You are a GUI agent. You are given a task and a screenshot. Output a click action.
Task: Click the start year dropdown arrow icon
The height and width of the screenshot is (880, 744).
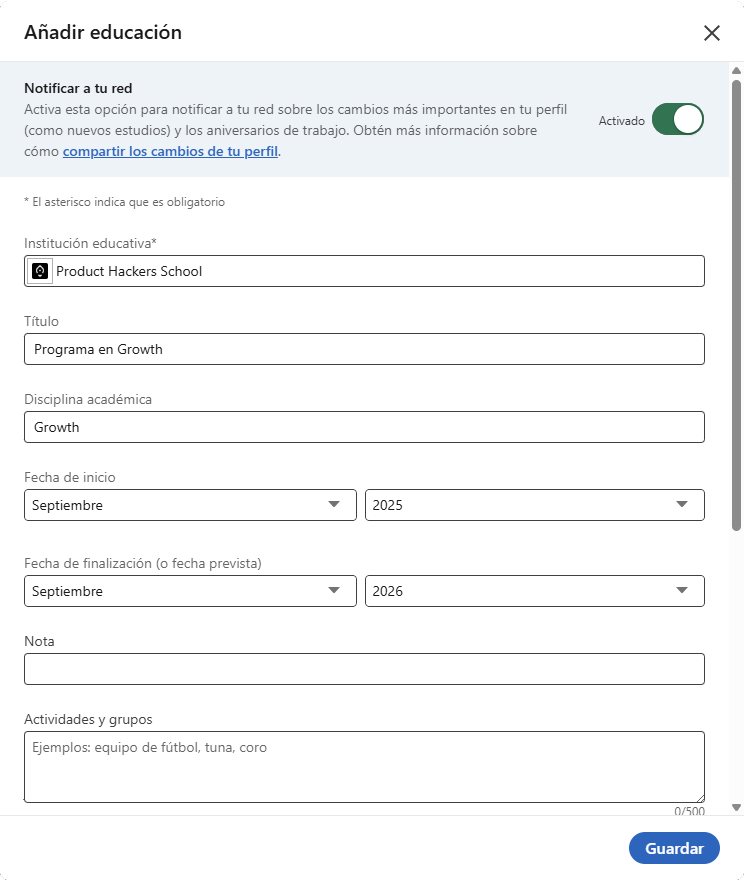pyautogui.click(x=682, y=505)
